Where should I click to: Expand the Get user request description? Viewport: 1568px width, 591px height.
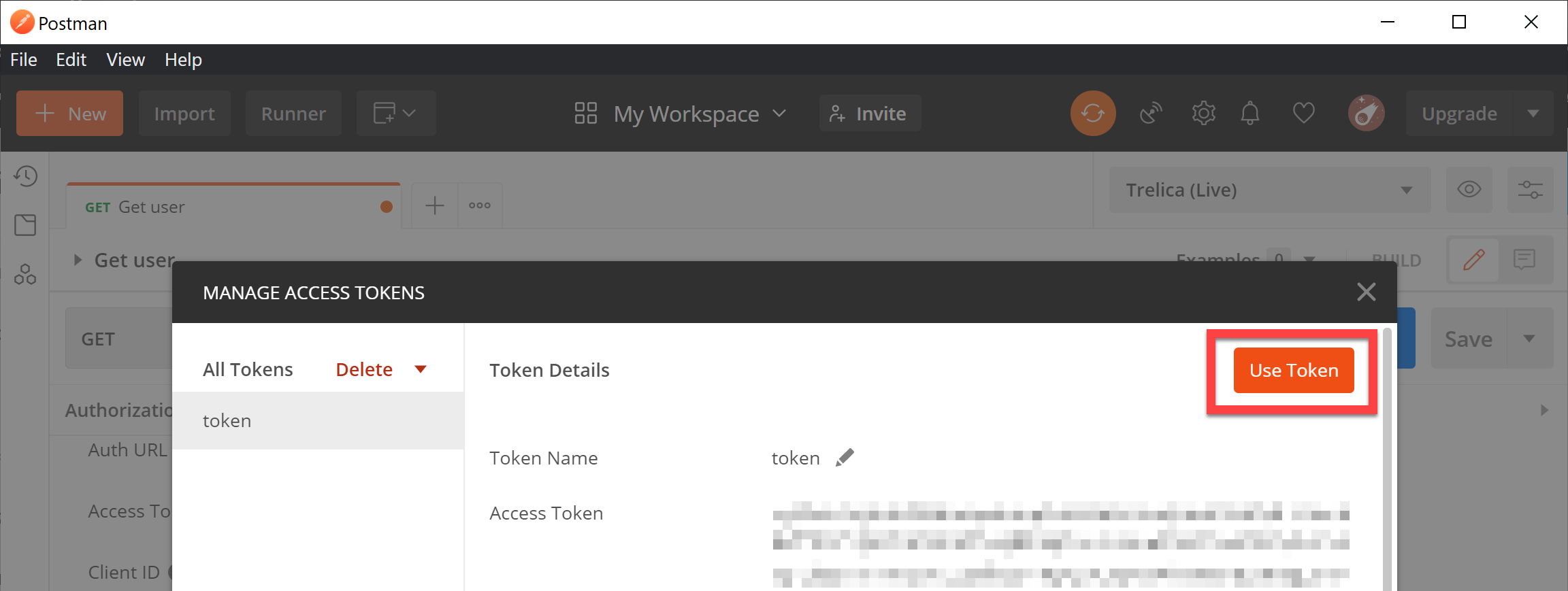[x=78, y=260]
